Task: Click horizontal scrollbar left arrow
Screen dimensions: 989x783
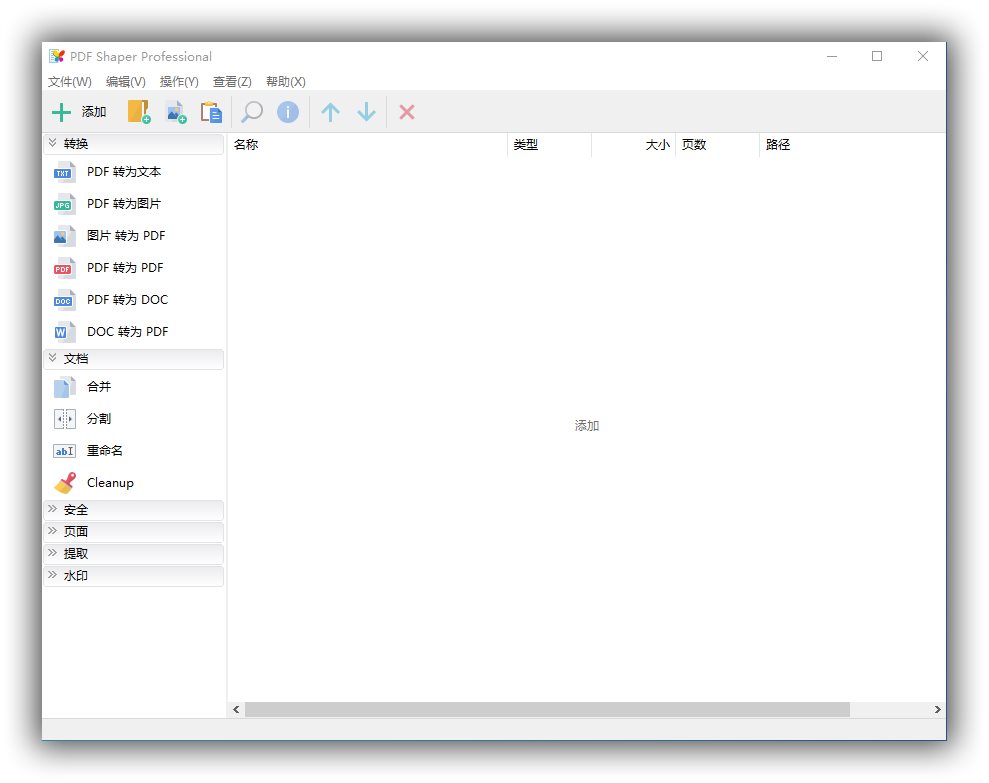Action: click(x=236, y=710)
